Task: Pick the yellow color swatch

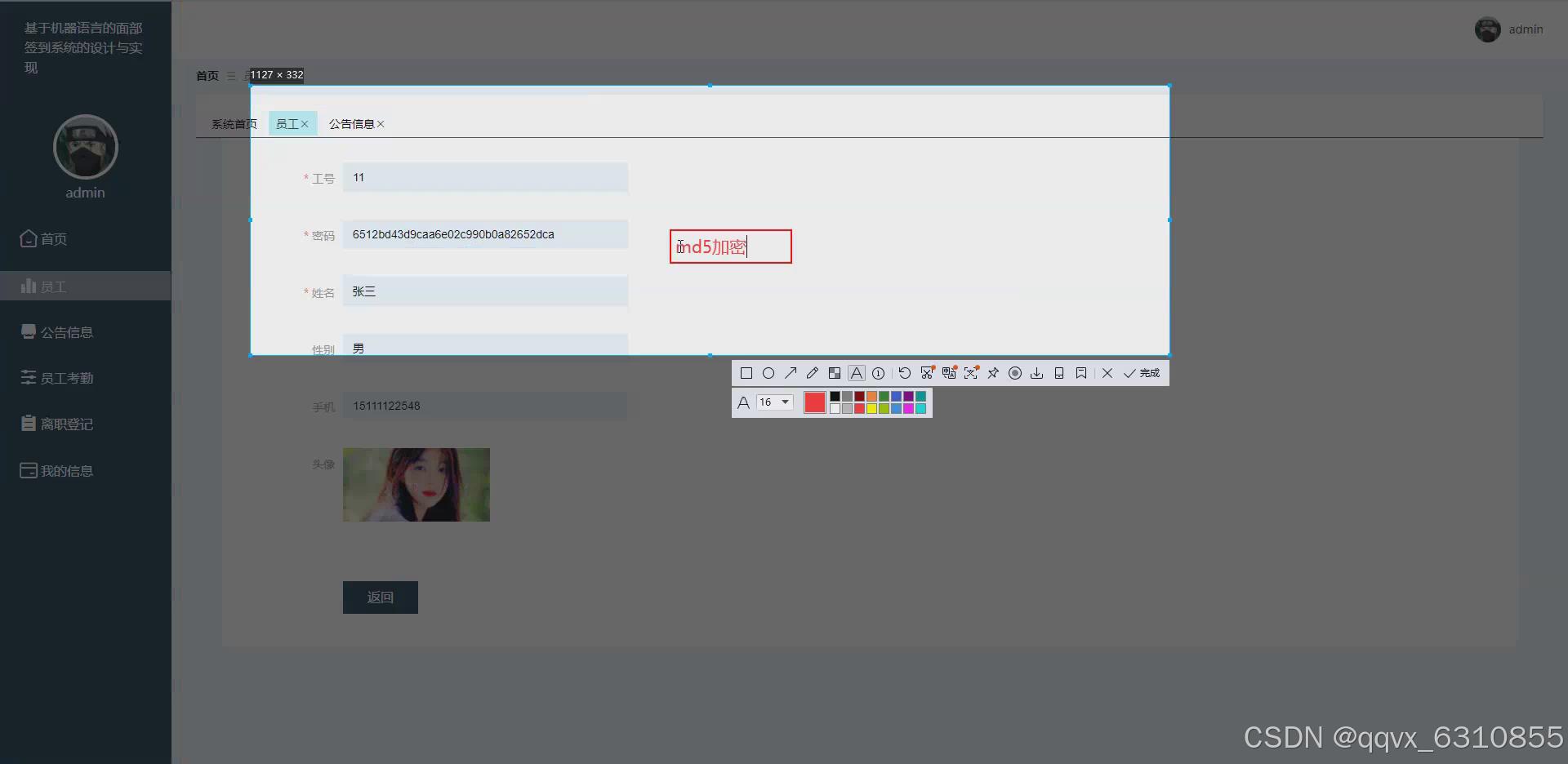Action: pos(871,409)
